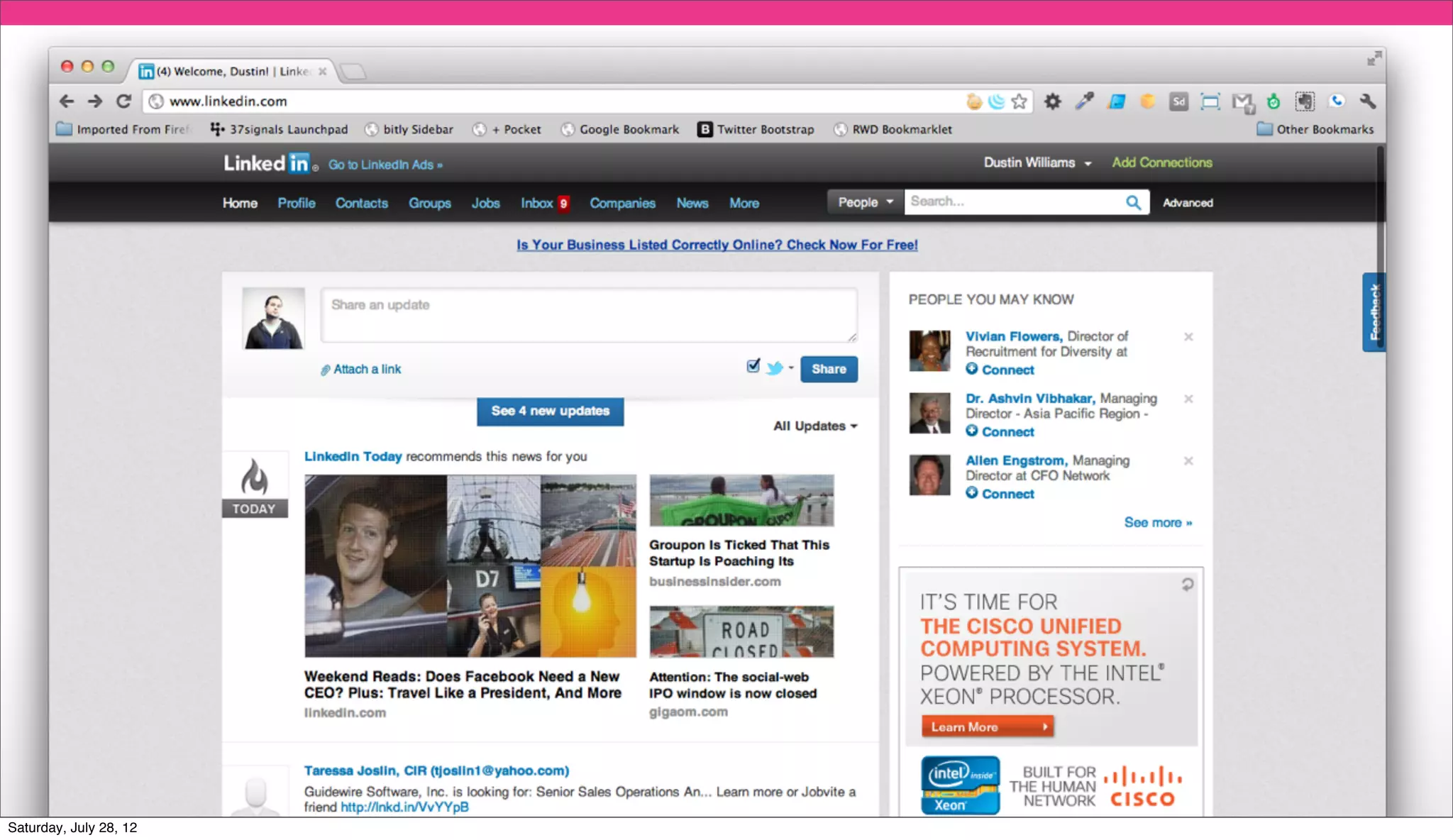This screenshot has width=1453, height=840.
Task: Go to the Companies menu item
Action: click(x=622, y=204)
